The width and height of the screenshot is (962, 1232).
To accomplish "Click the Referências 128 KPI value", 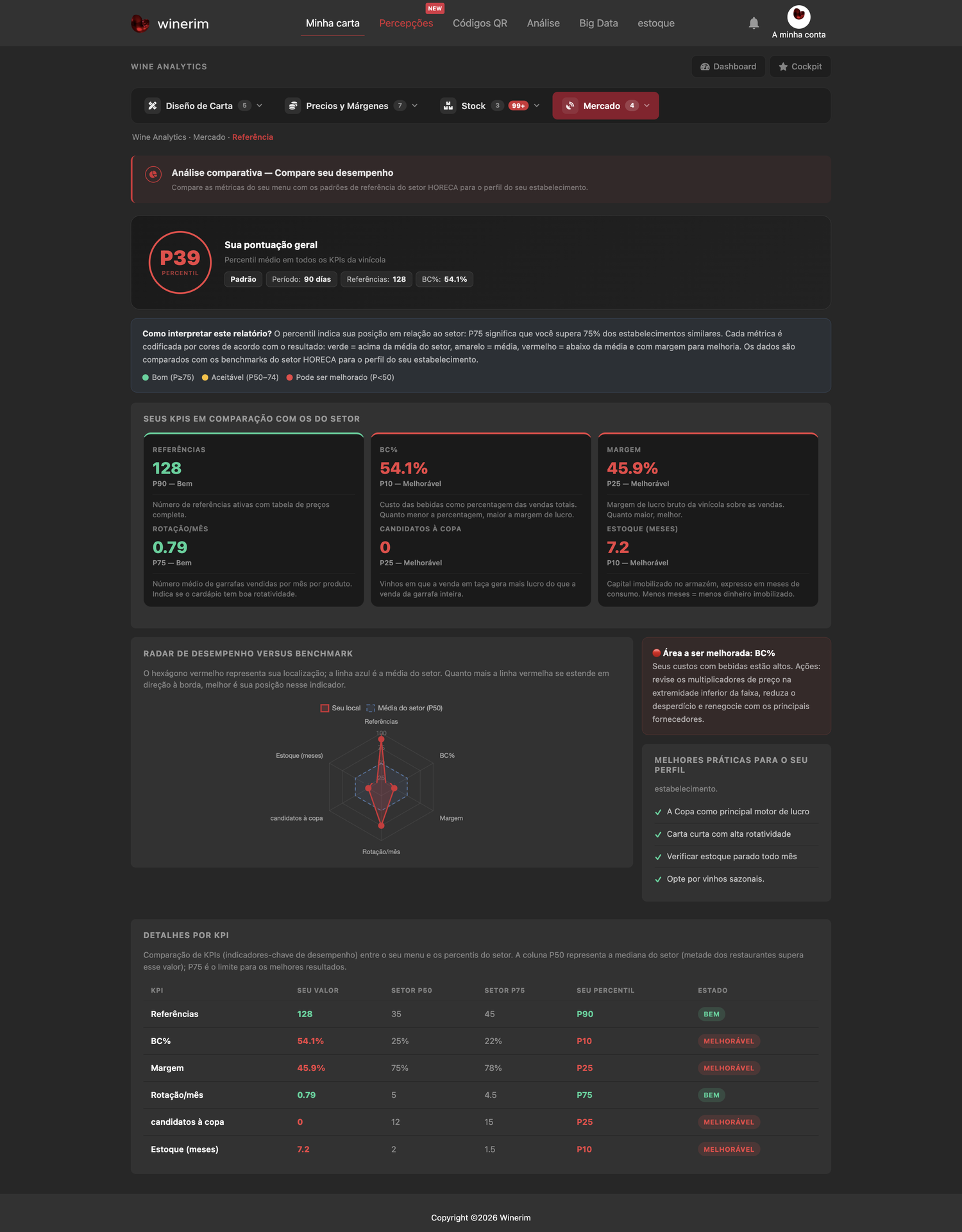I will click(x=167, y=468).
